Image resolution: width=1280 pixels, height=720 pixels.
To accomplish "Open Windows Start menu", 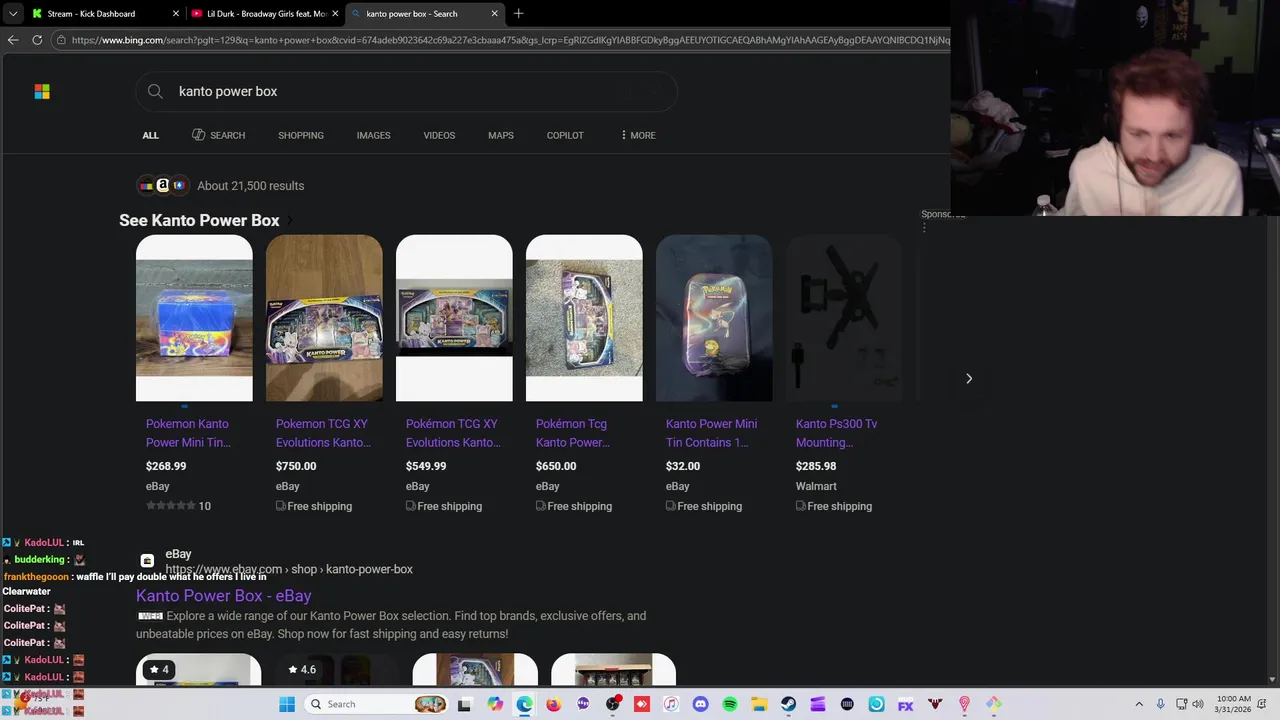I will click(x=287, y=704).
